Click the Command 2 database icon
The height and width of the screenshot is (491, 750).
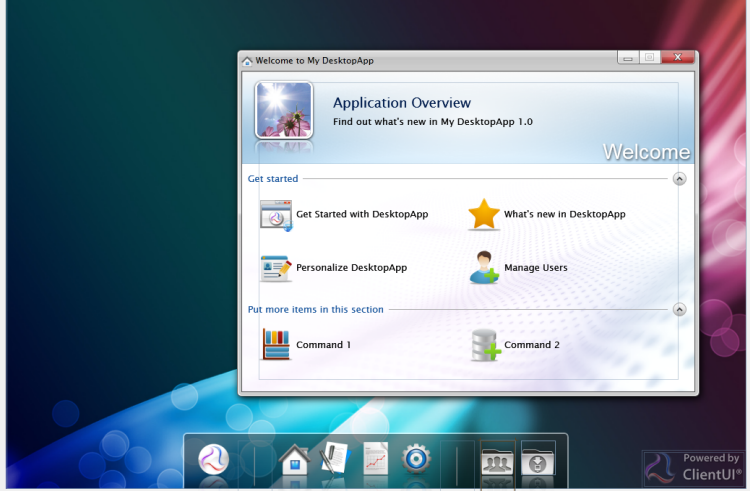(x=485, y=345)
